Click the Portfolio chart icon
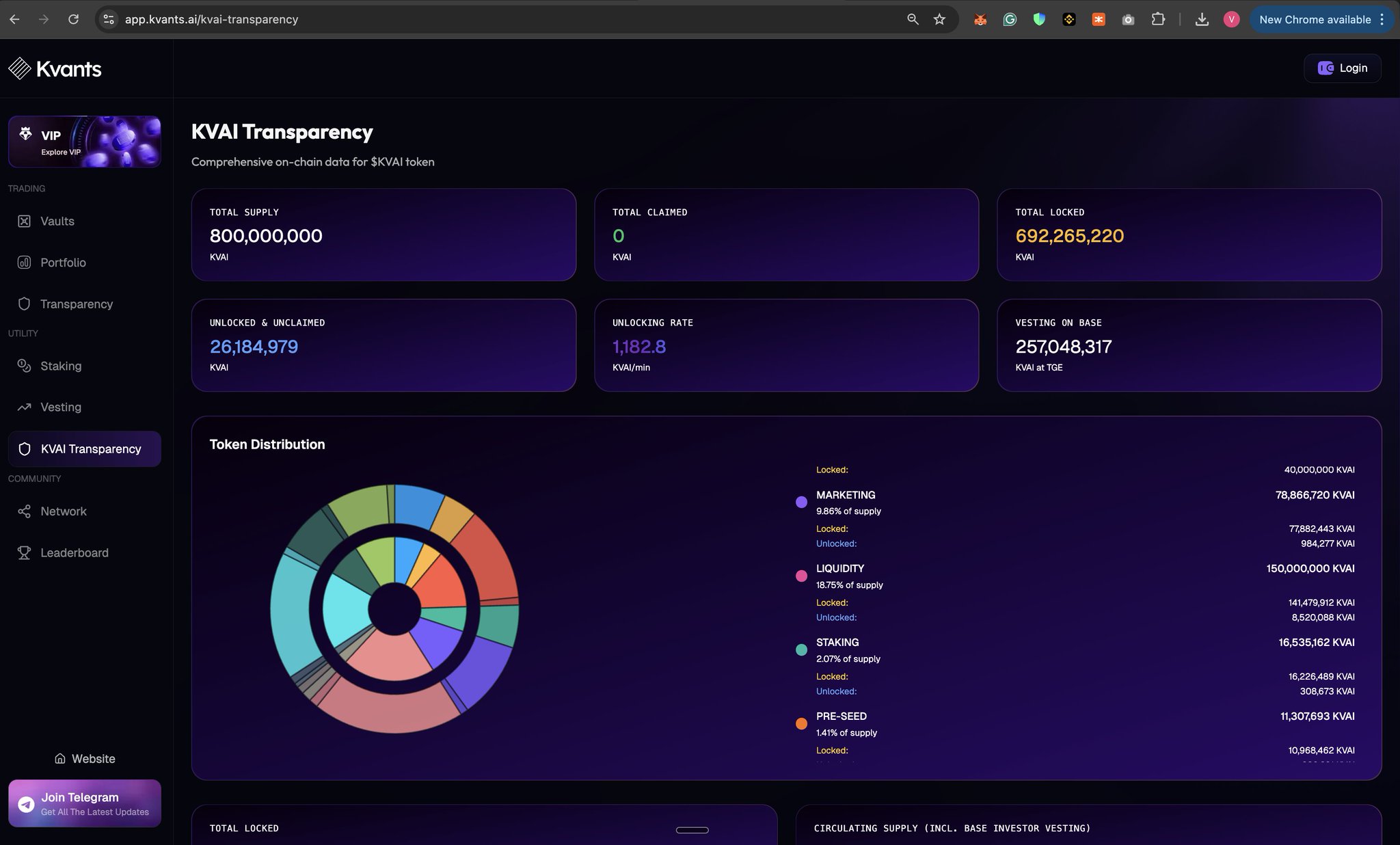The width and height of the screenshot is (1400, 845). coord(24,263)
